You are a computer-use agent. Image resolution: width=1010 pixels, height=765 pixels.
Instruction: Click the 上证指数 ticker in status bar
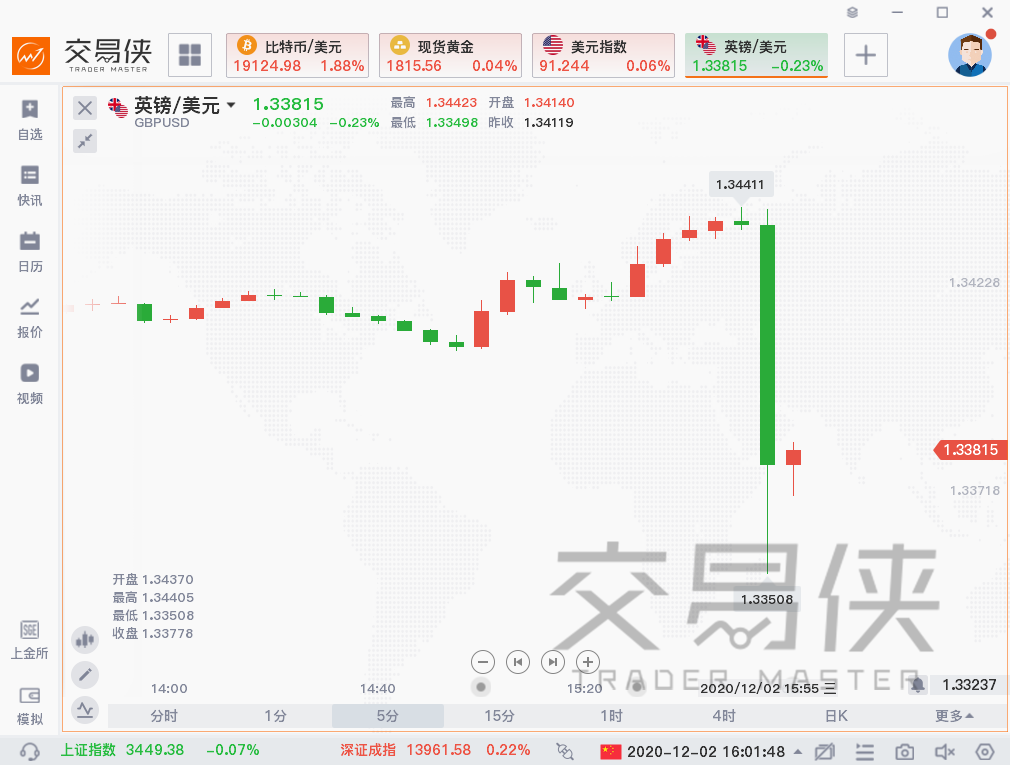pos(159,750)
